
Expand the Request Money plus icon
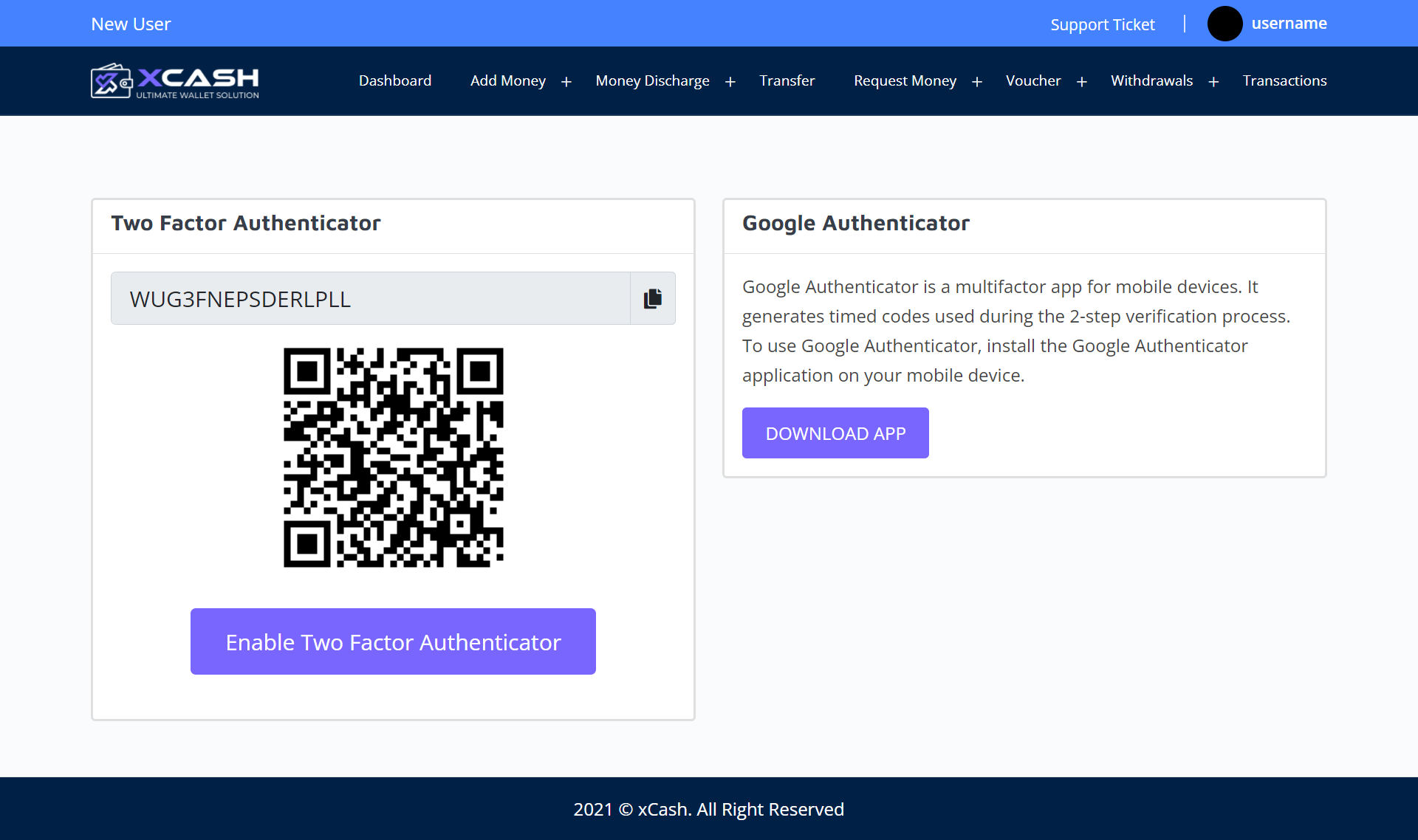pos(977,82)
